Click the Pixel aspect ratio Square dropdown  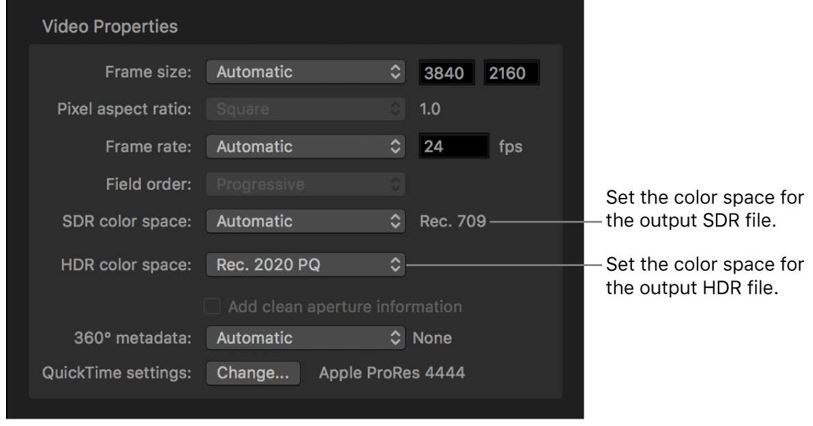pyautogui.click(x=306, y=109)
